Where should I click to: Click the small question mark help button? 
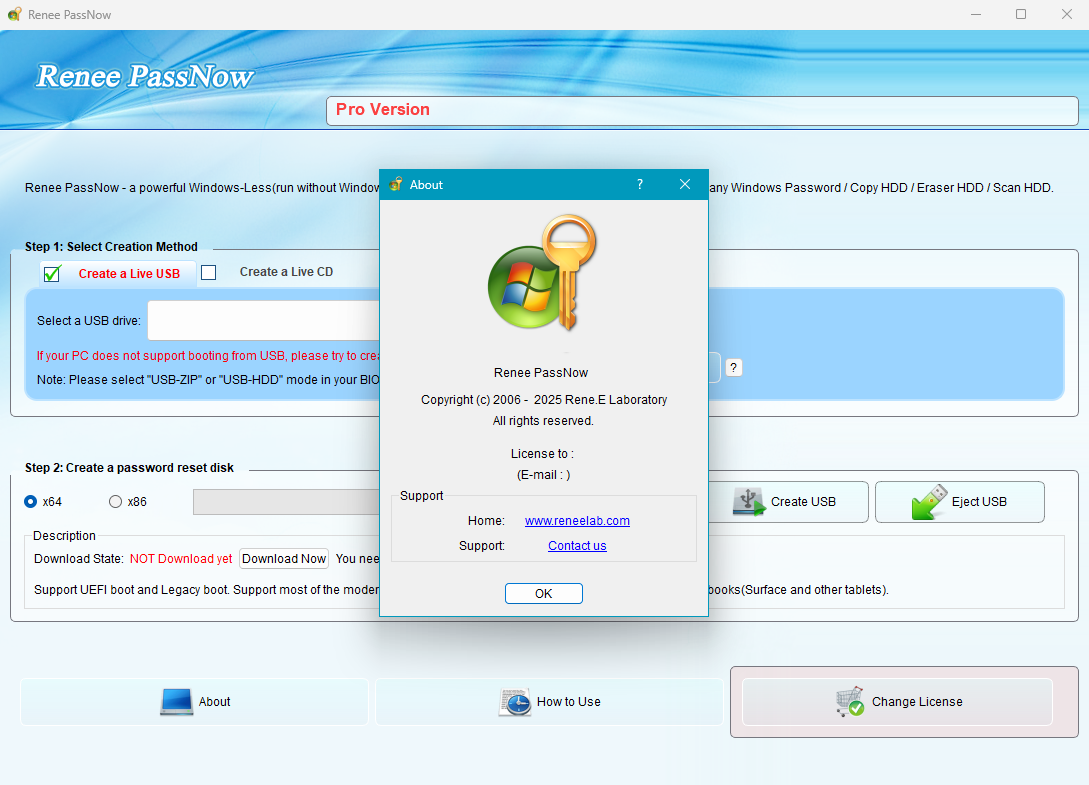(733, 367)
